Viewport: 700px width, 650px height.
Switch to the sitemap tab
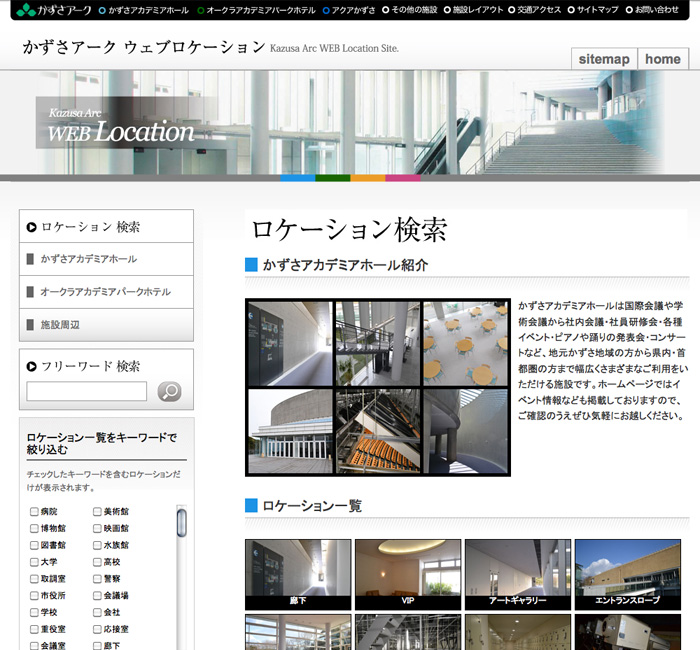pos(604,59)
